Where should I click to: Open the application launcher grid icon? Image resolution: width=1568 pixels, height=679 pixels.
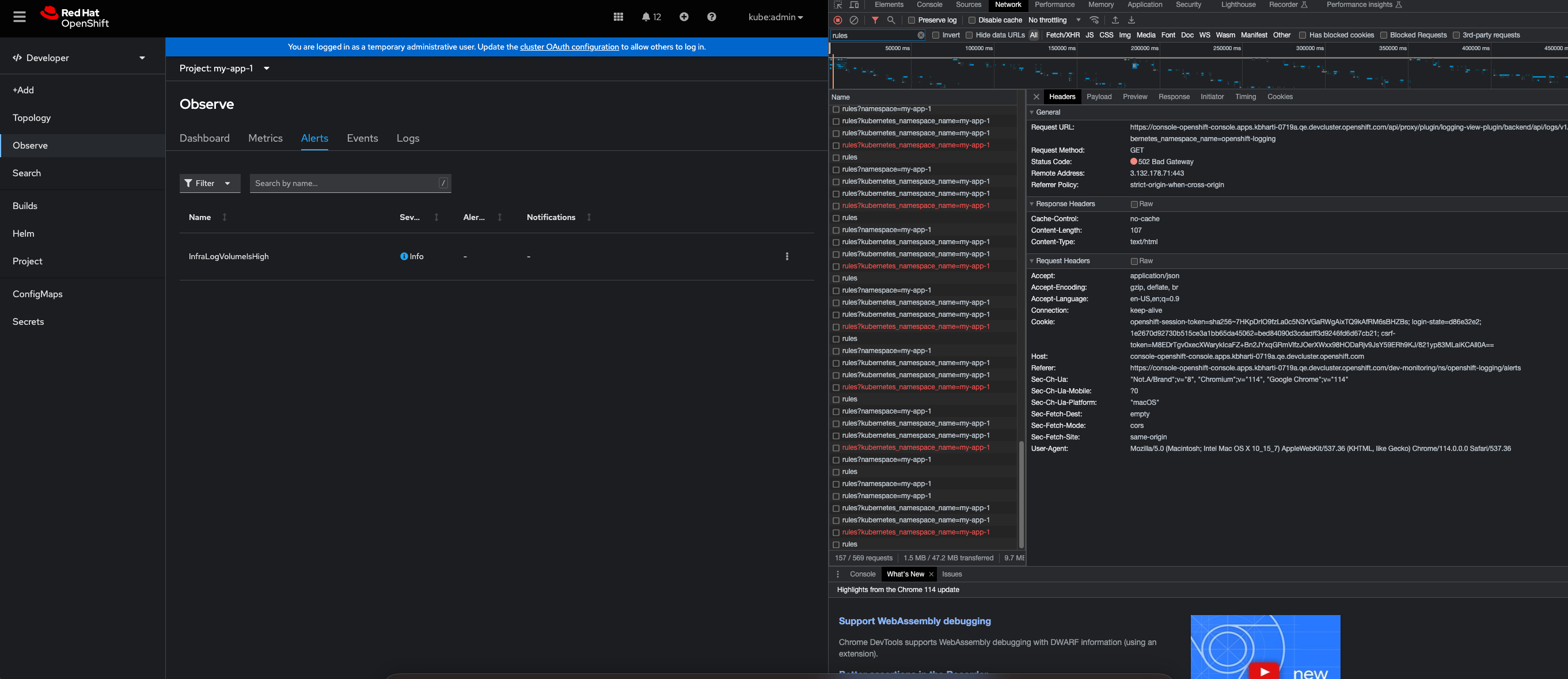618,17
